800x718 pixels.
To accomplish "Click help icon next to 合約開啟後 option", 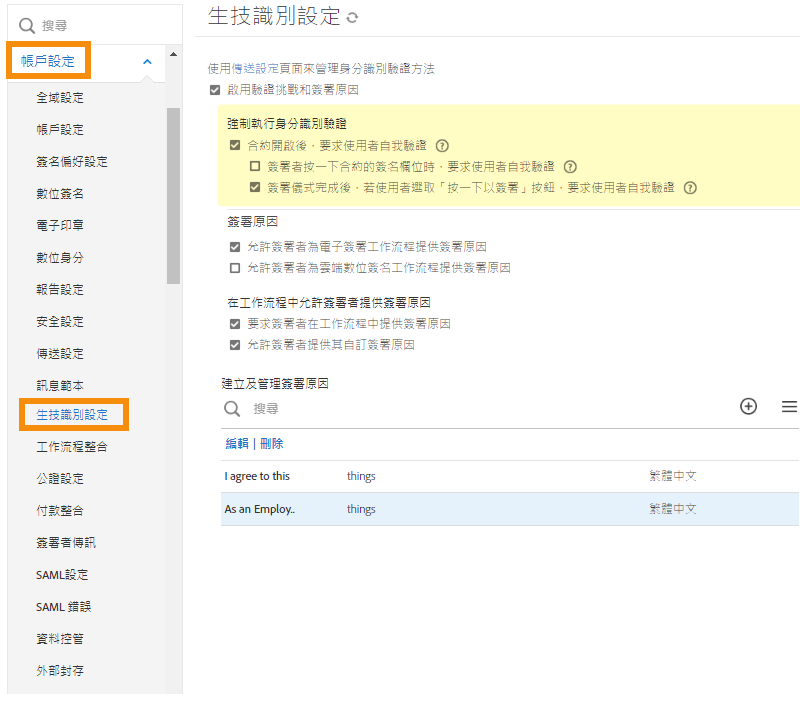I will coord(442,146).
